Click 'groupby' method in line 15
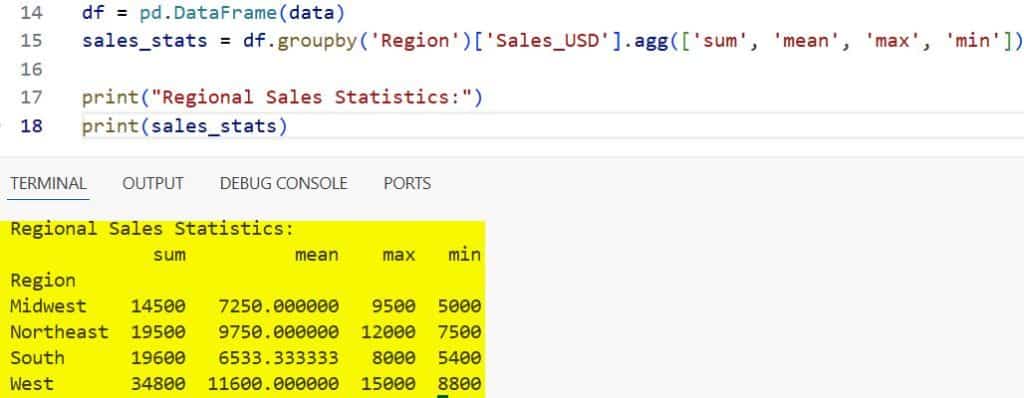 point(317,41)
